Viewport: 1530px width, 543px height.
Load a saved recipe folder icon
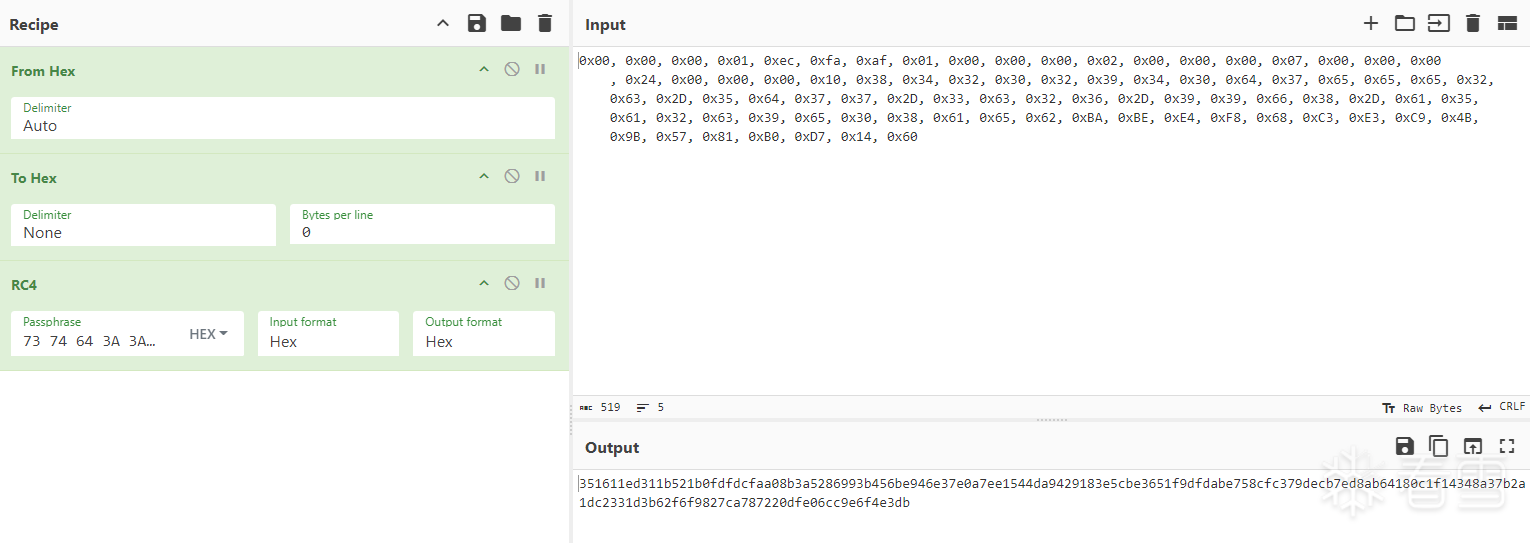tap(511, 24)
